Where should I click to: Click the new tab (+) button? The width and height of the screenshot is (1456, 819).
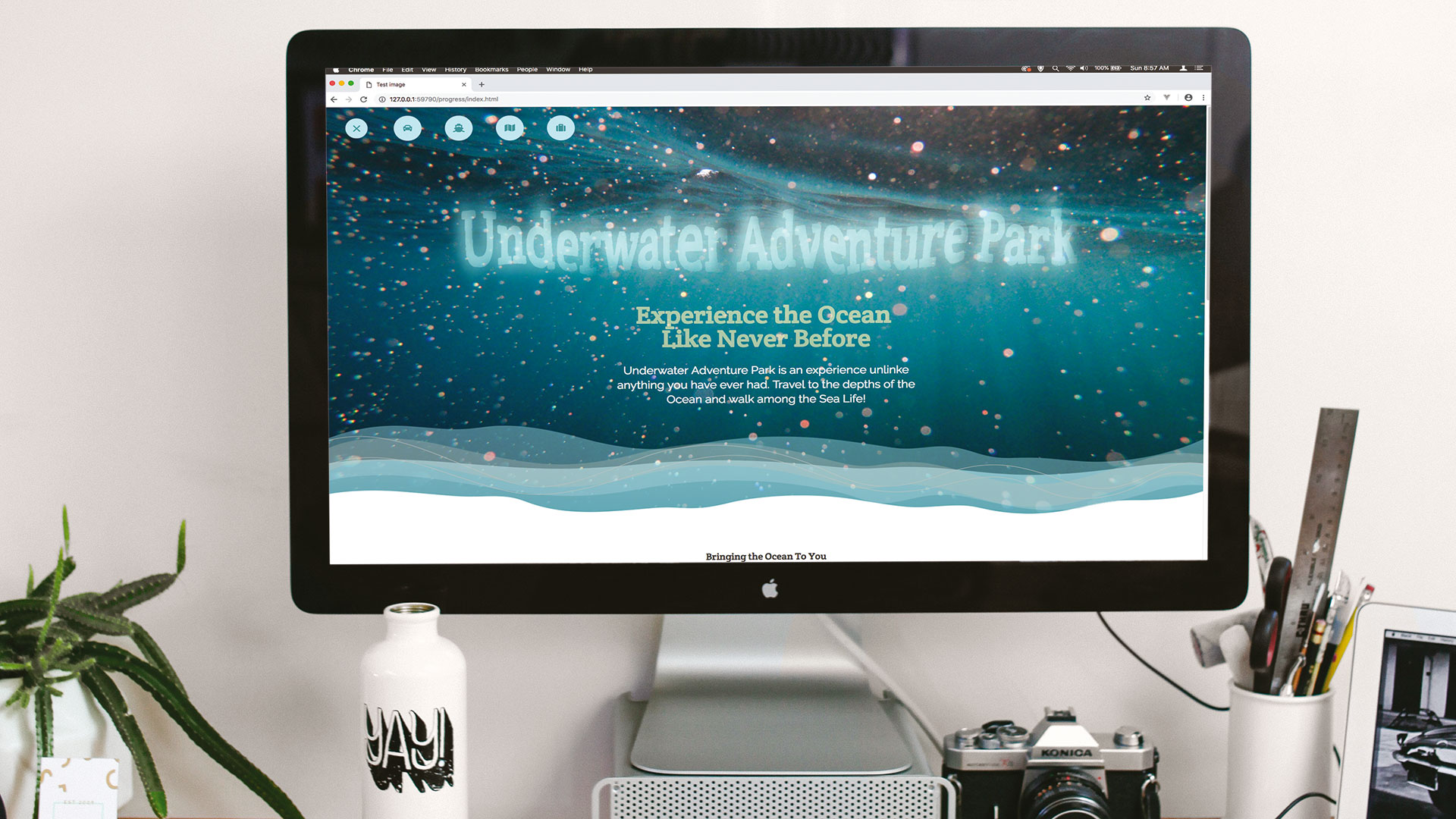[x=482, y=84]
